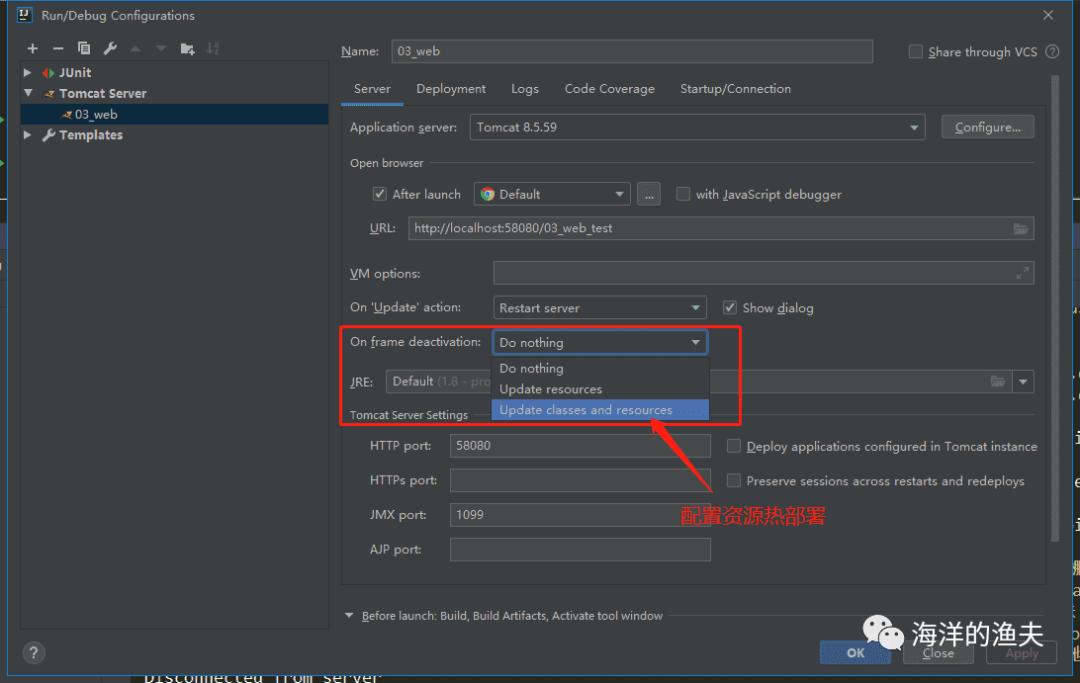This screenshot has width=1080, height=683.
Task: Collapse the Before launch section
Action: (x=349, y=616)
